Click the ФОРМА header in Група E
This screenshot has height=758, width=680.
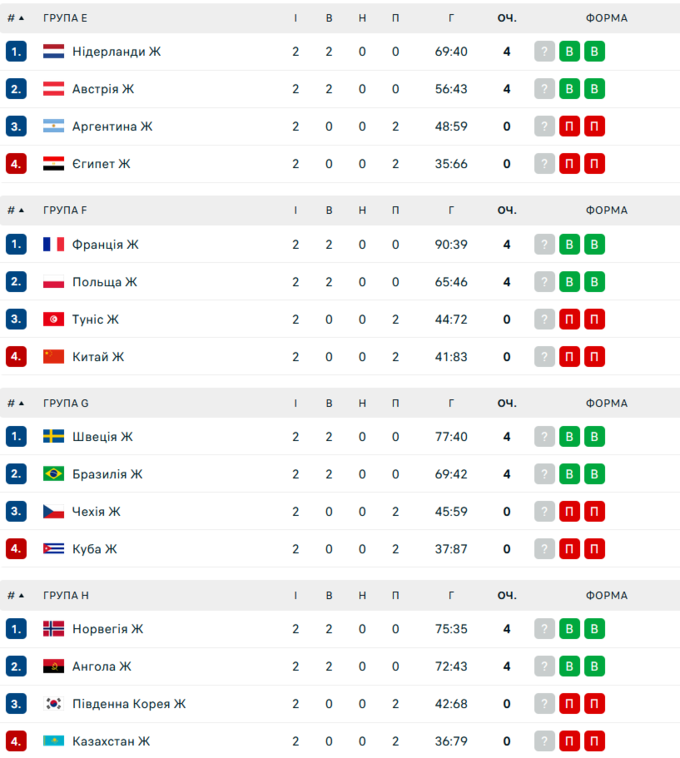(606, 18)
